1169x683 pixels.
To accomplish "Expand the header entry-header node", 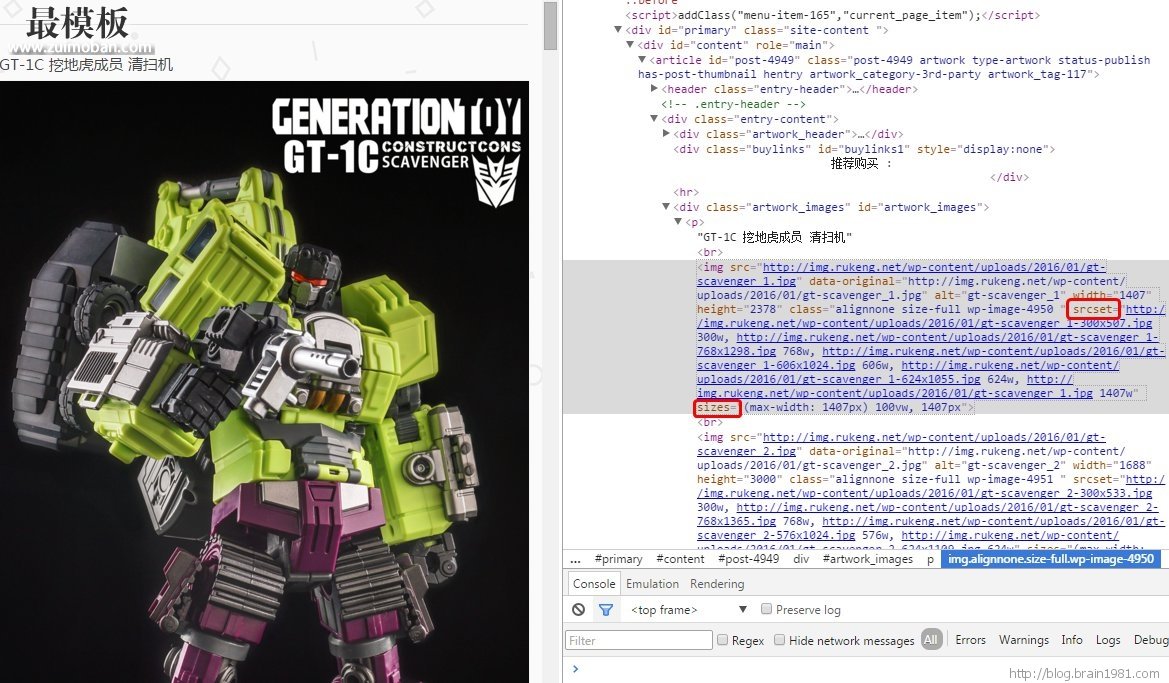I will click(655, 89).
